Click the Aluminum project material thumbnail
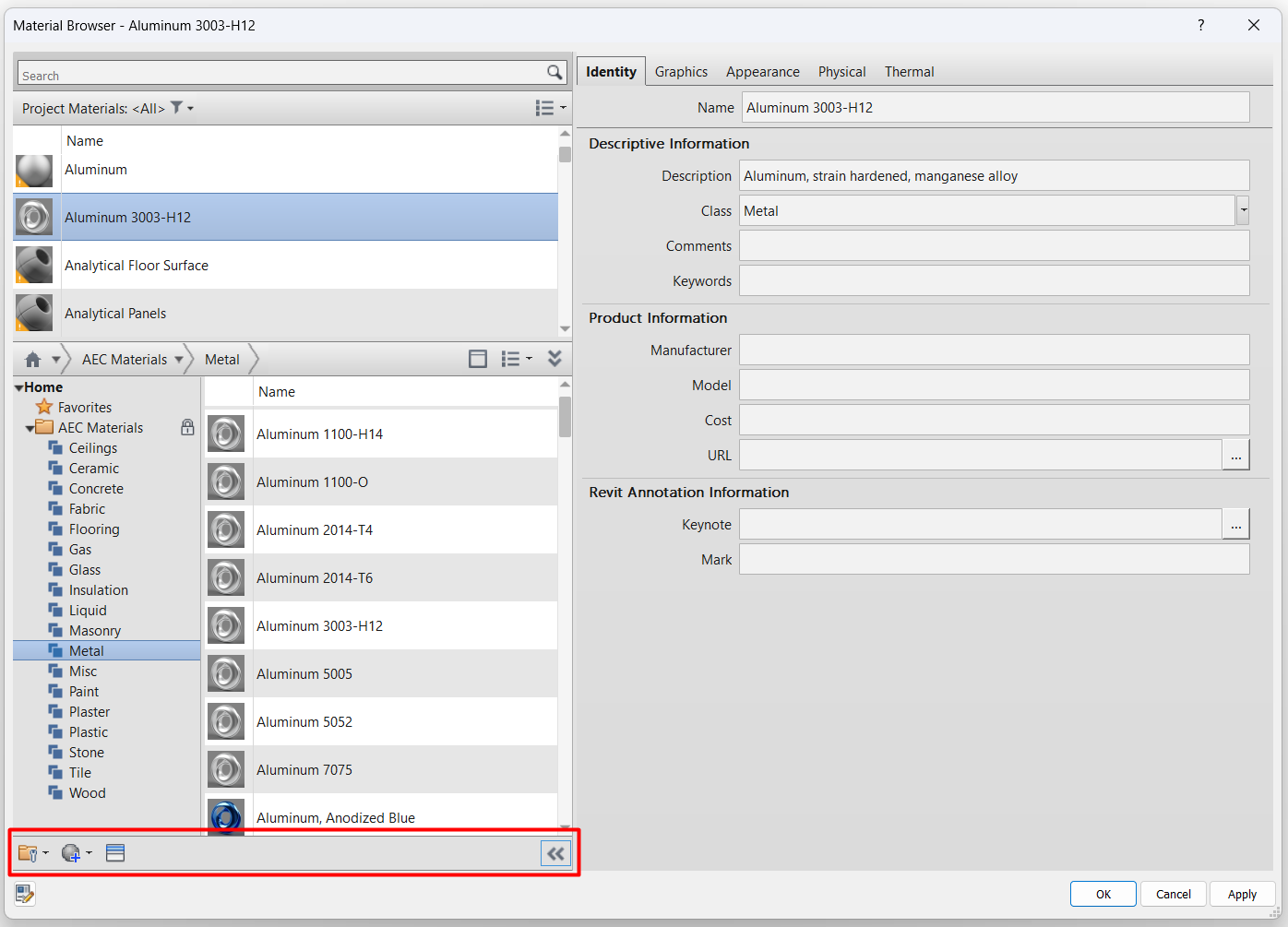The height and width of the screenshot is (927, 1288). (34, 171)
